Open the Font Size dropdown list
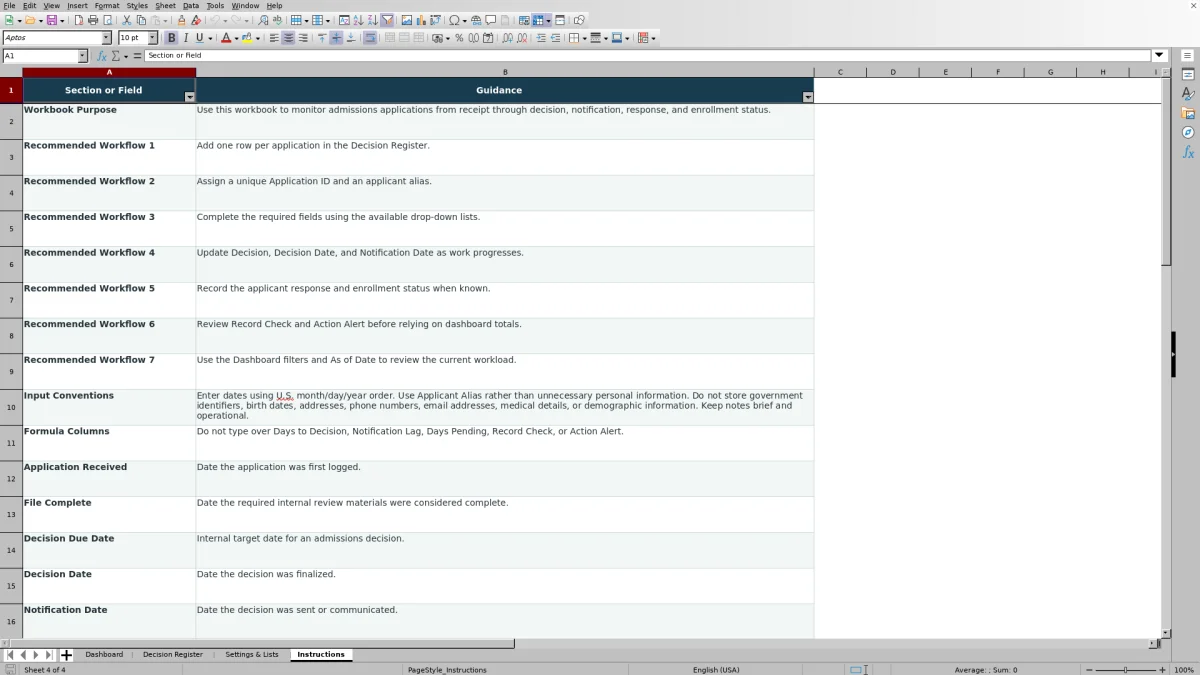 pyautogui.click(x=153, y=38)
